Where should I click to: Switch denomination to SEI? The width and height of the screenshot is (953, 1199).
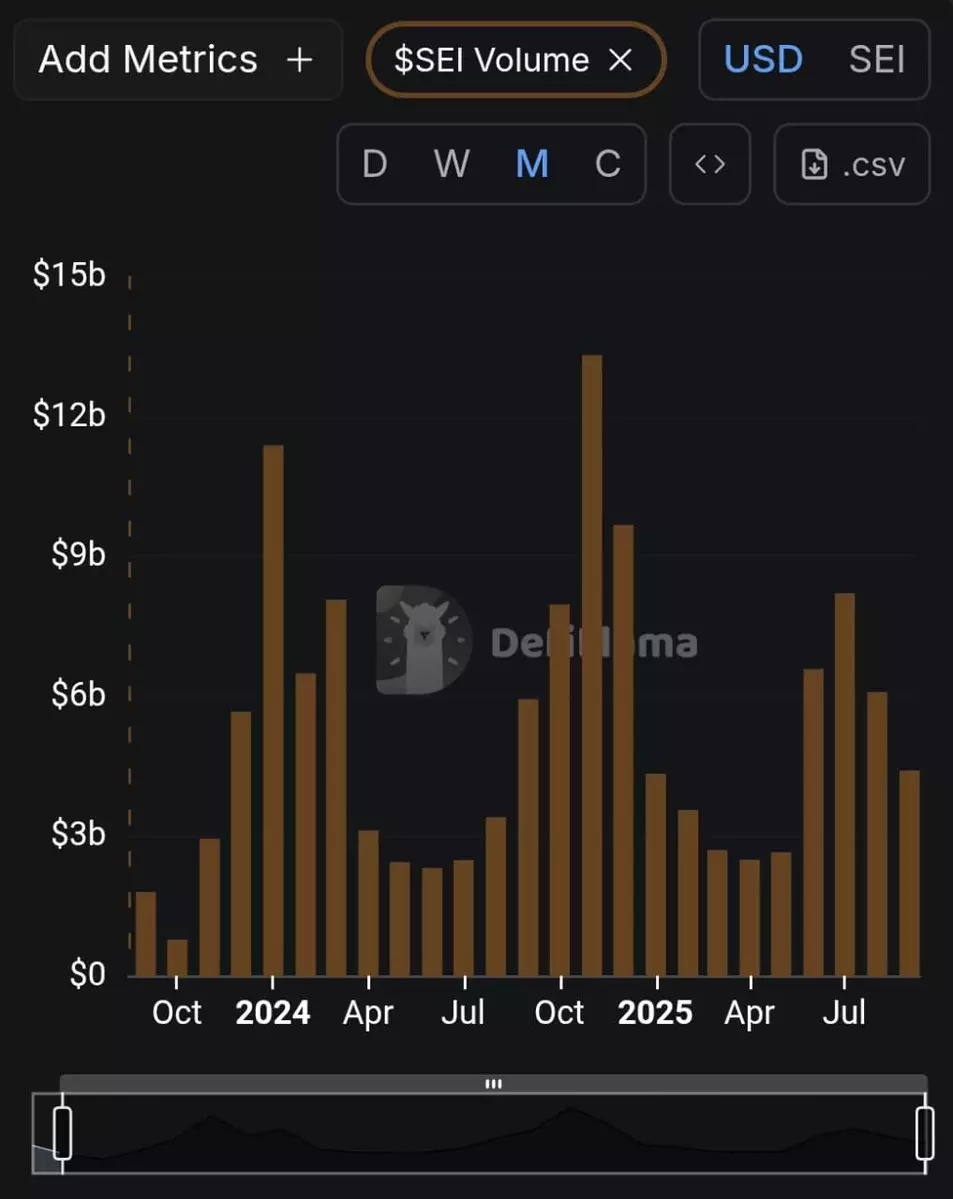point(877,60)
